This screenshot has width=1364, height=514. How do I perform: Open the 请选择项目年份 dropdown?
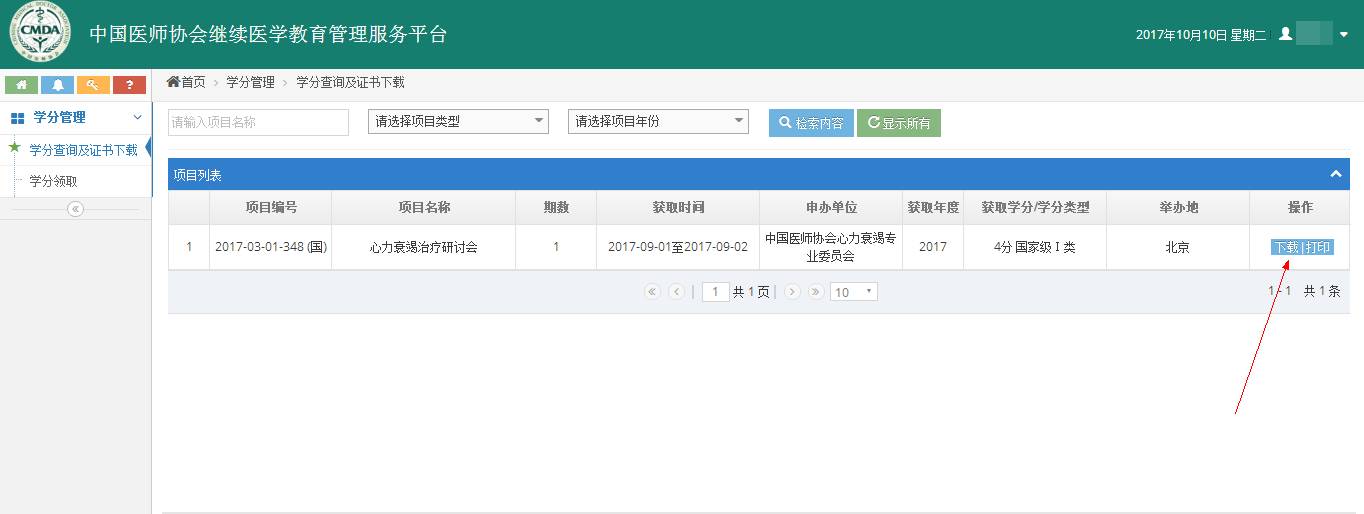point(658,121)
